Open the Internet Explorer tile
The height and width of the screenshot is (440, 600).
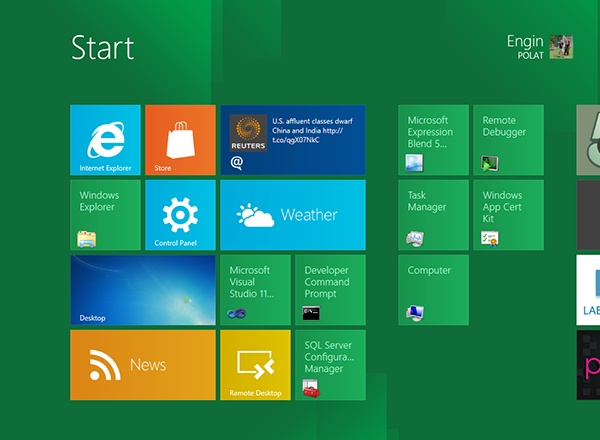(x=105, y=140)
